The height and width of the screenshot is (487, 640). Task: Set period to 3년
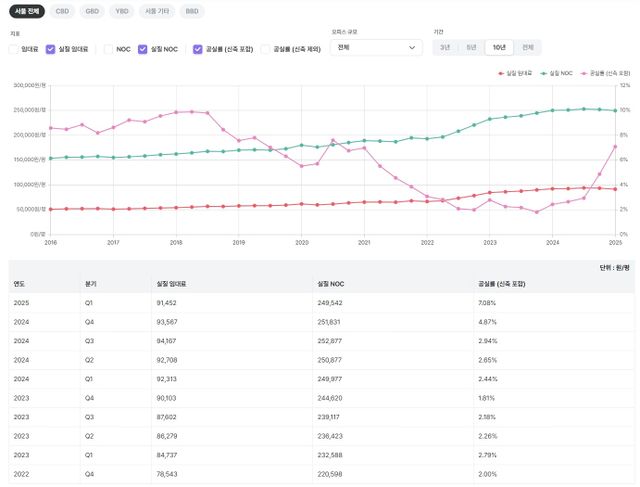click(445, 47)
